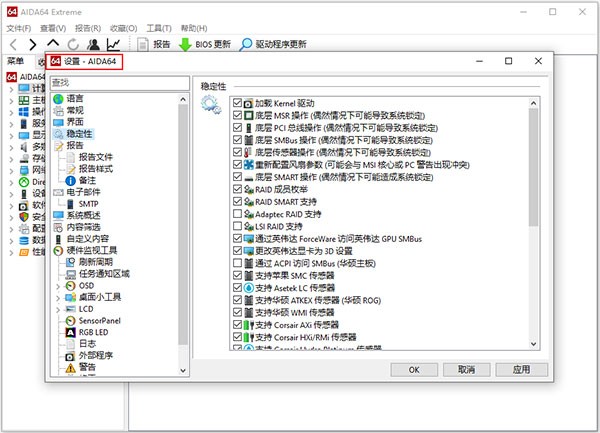Expand the LCD tree node
Viewport: 600px width, 433px height.
[x=58, y=308]
